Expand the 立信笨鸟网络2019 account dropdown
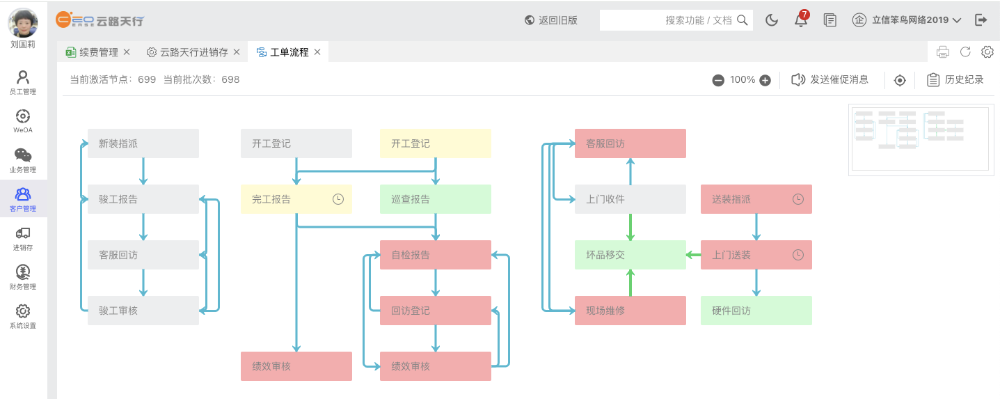This screenshot has width=1000, height=399. (907, 20)
